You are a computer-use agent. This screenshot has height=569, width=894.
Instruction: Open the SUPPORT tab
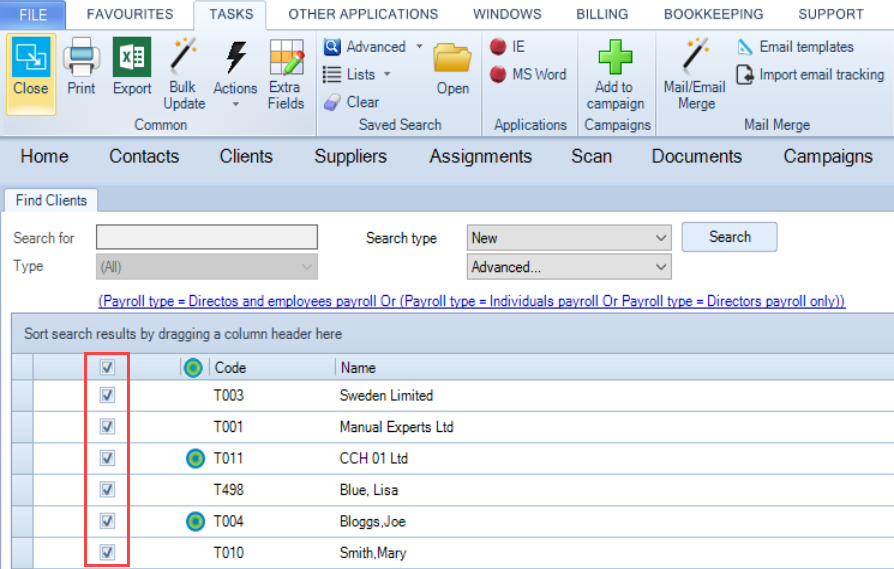[831, 14]
